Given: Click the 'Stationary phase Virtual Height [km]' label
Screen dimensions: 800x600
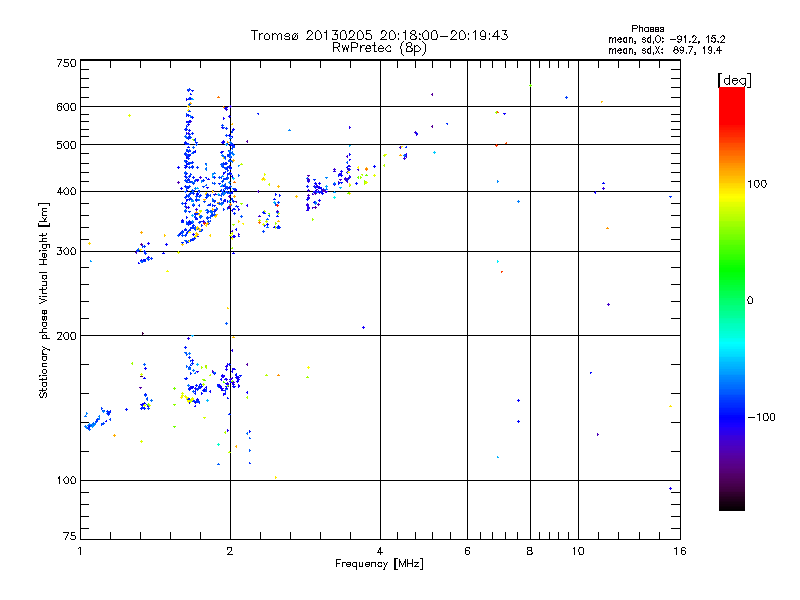Looking at the screenshot, I should tap(44, 301).
